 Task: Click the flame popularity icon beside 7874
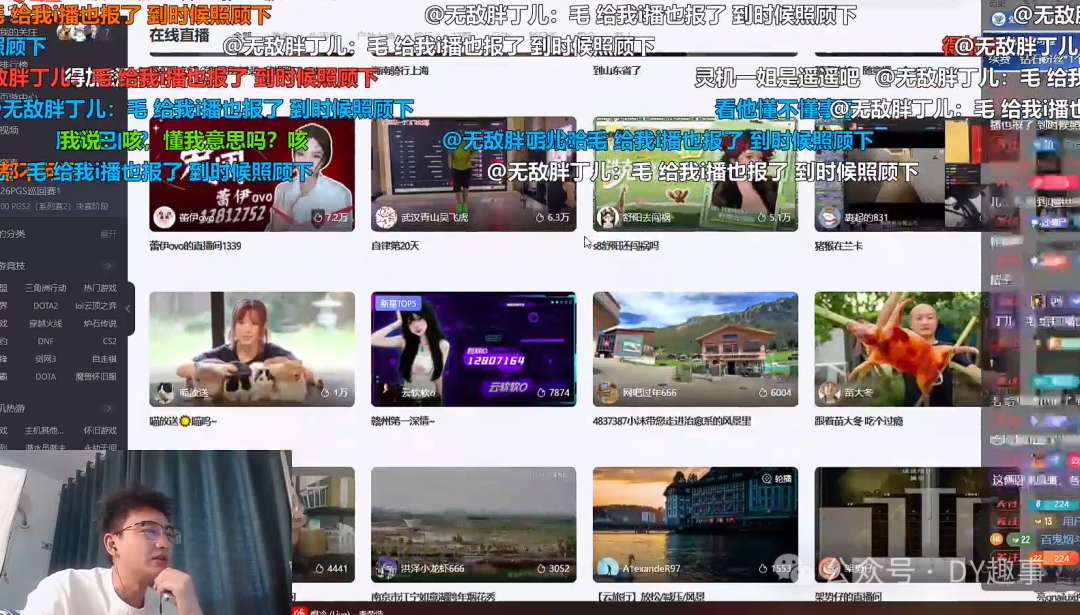pyautogui.click(x=541, y=393)
